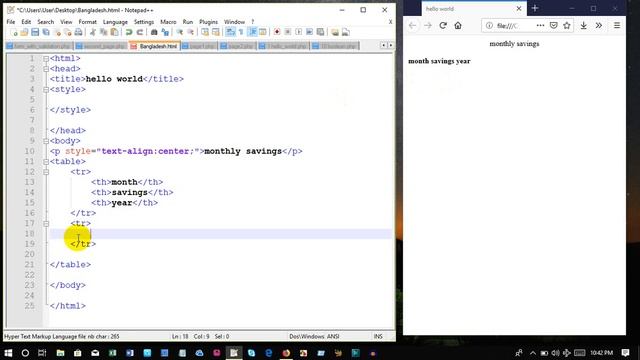Click line number 20 in the margin
This screenshot has width=640, height=360.
tap(30, 254)
